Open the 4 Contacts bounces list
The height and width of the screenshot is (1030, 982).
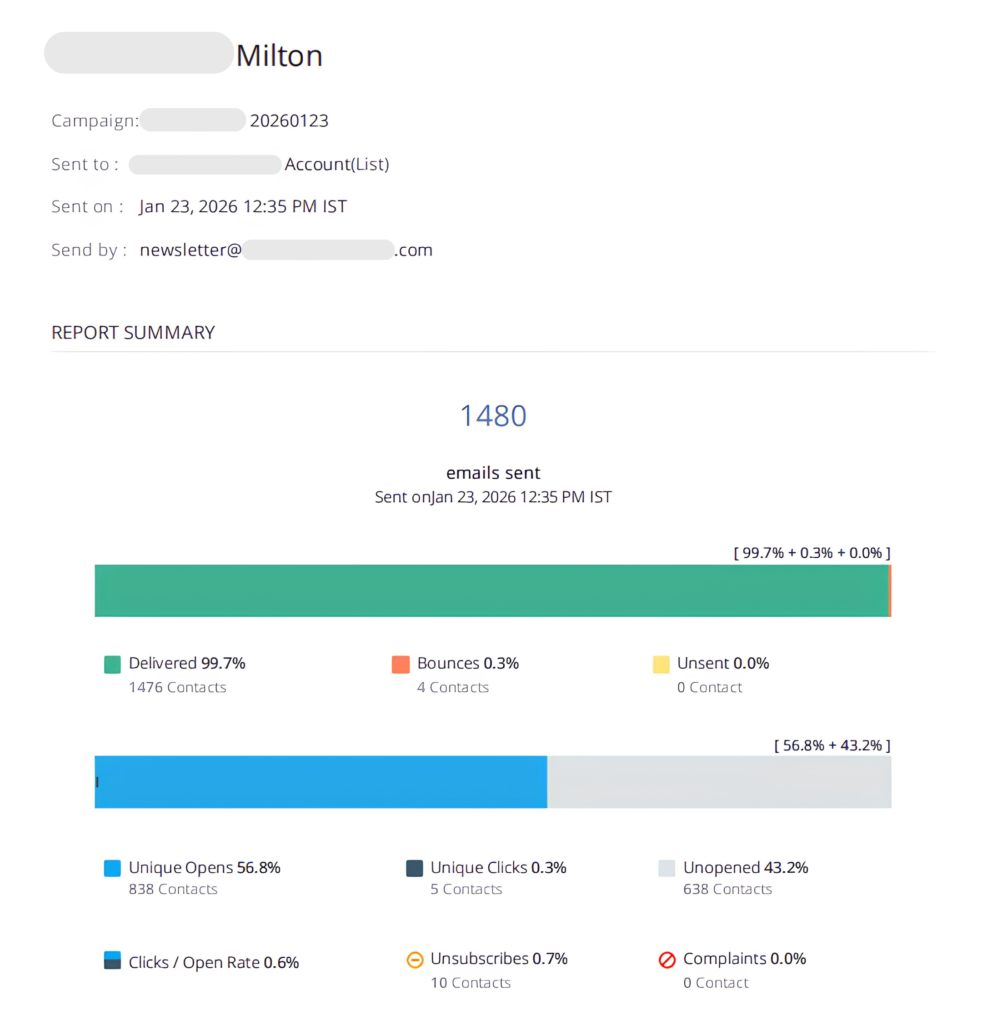coord(453,687)
